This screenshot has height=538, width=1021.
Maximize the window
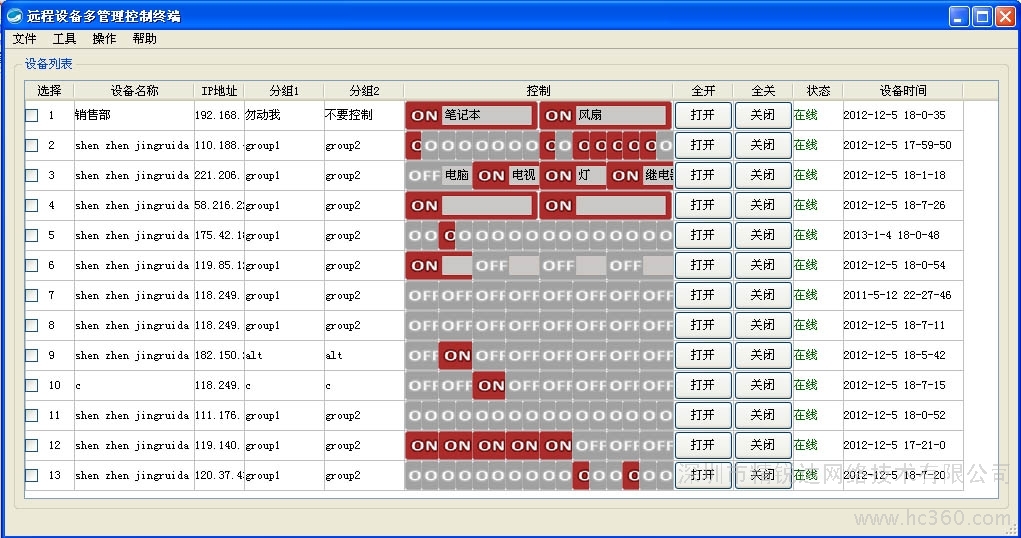click(x=982, y=16)
